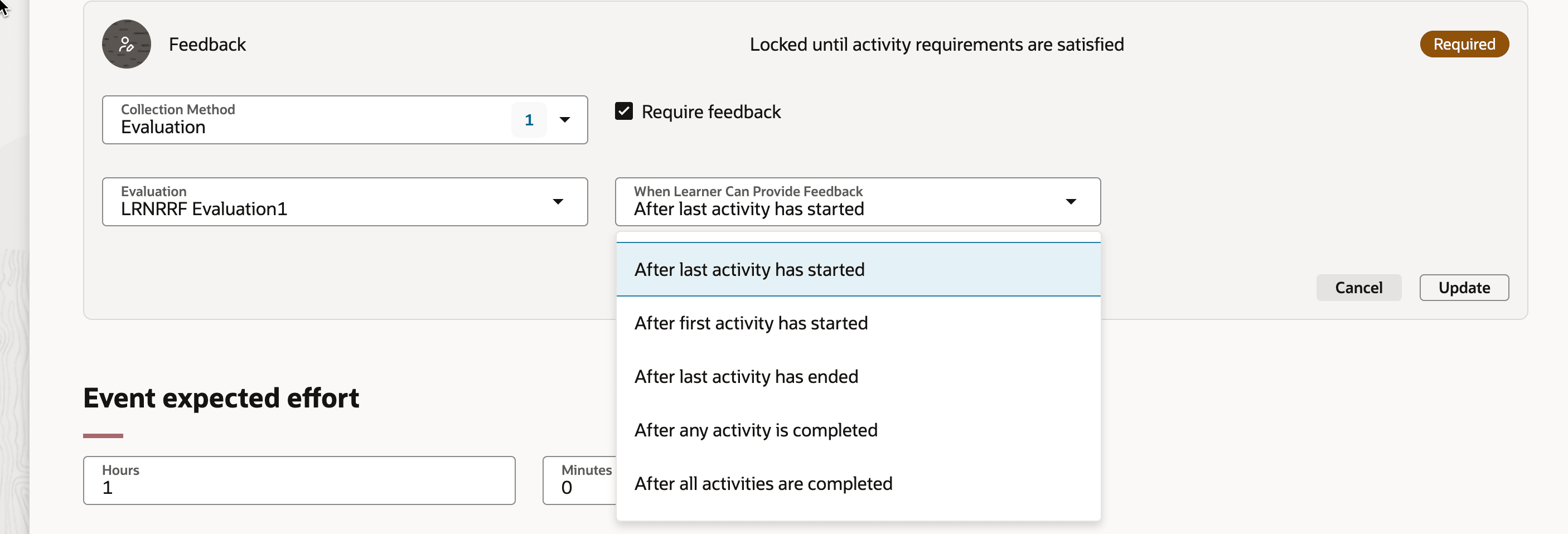
Task: Click the count badge showing 1
Action: coord(529,120)
